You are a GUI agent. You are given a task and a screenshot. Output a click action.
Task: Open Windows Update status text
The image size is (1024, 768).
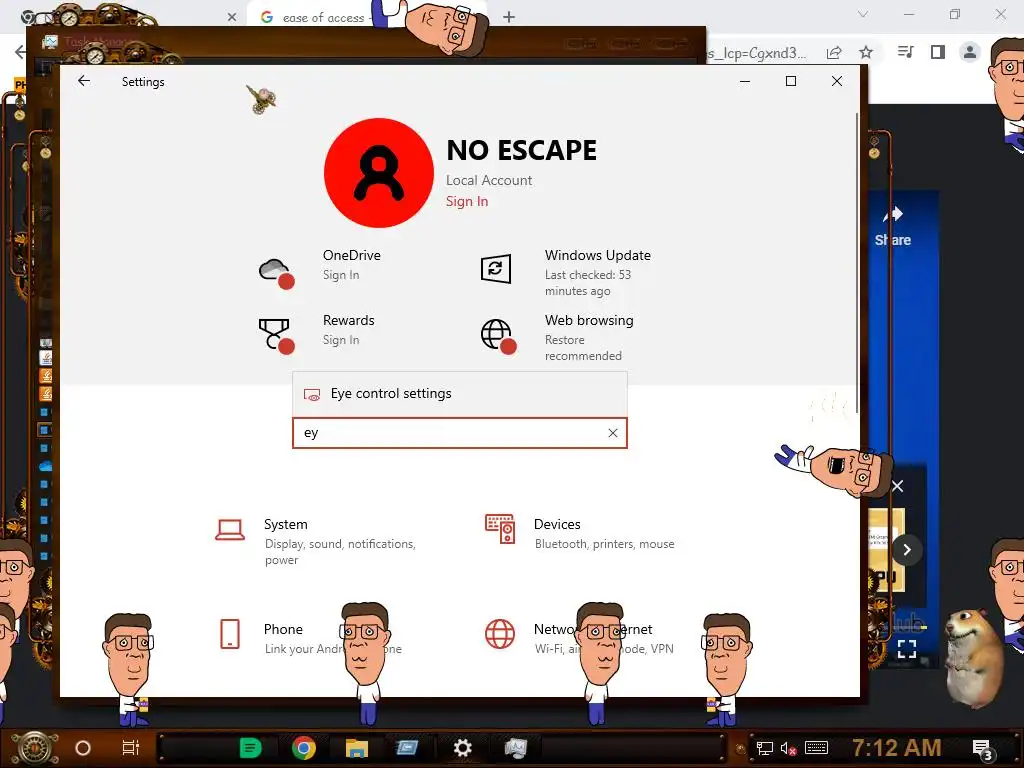tap(598, 272)
